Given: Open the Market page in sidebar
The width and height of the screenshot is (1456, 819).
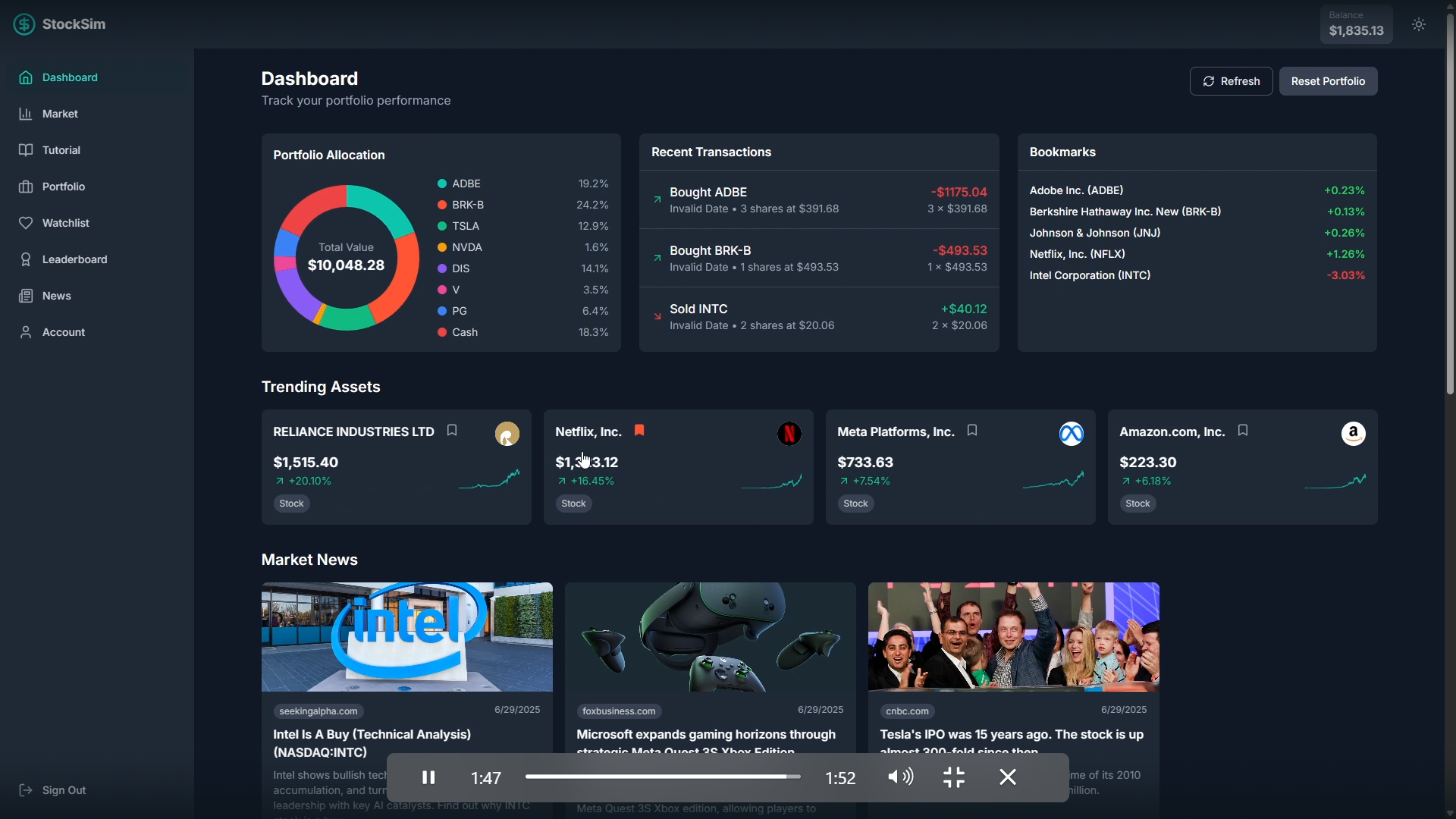Looking at the screenshot, I should pos(61,114).
